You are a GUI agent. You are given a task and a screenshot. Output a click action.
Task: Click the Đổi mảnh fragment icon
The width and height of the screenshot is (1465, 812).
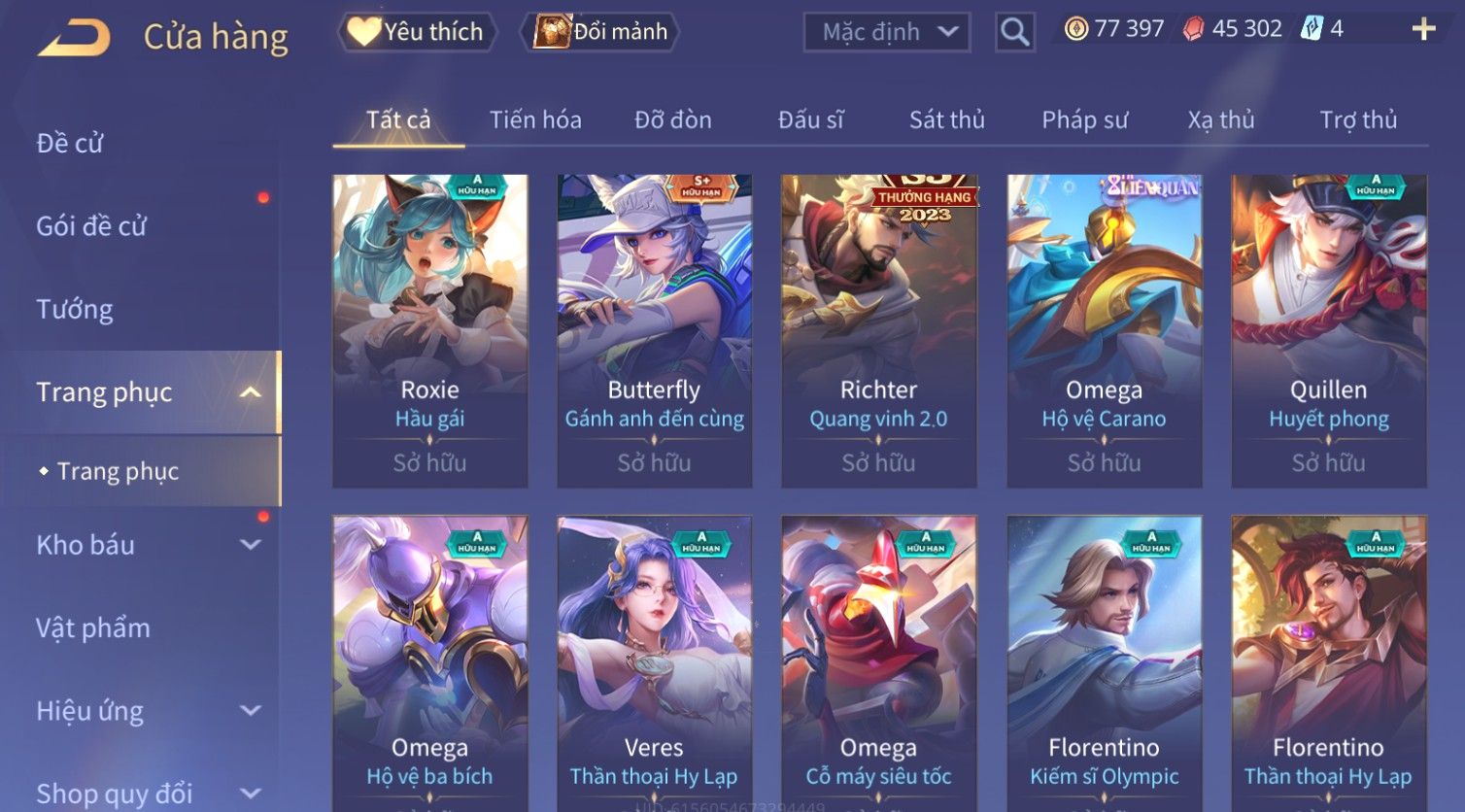tap(551, 31)
